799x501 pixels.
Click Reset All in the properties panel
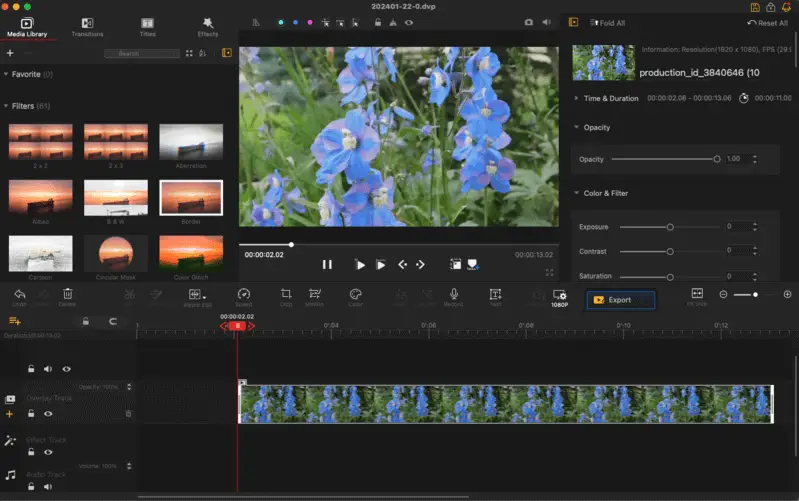click(766, 23)
